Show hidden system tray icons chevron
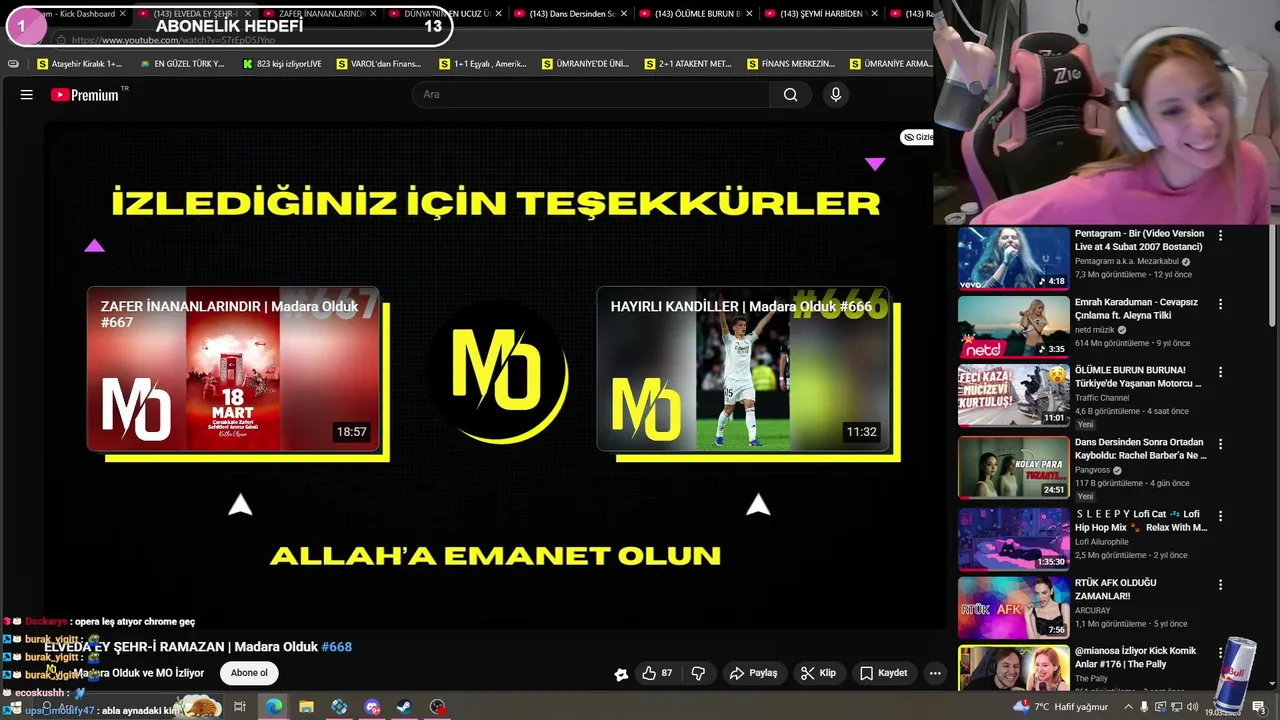The height and width of the screenshot is (720, 1280). click(x=1129, y=707)
